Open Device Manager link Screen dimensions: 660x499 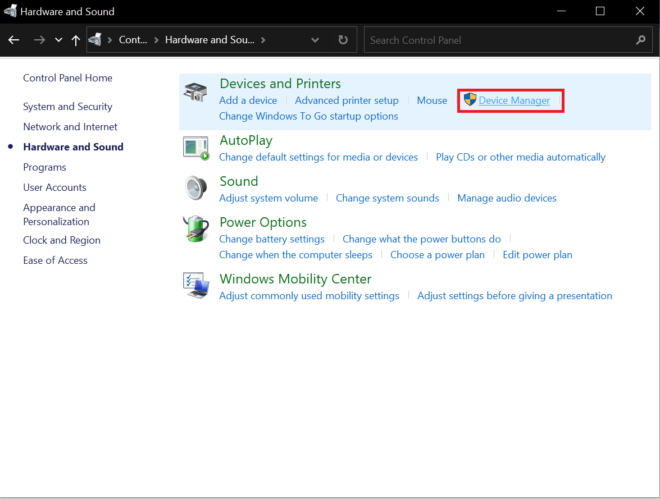(x=514, y=100)
